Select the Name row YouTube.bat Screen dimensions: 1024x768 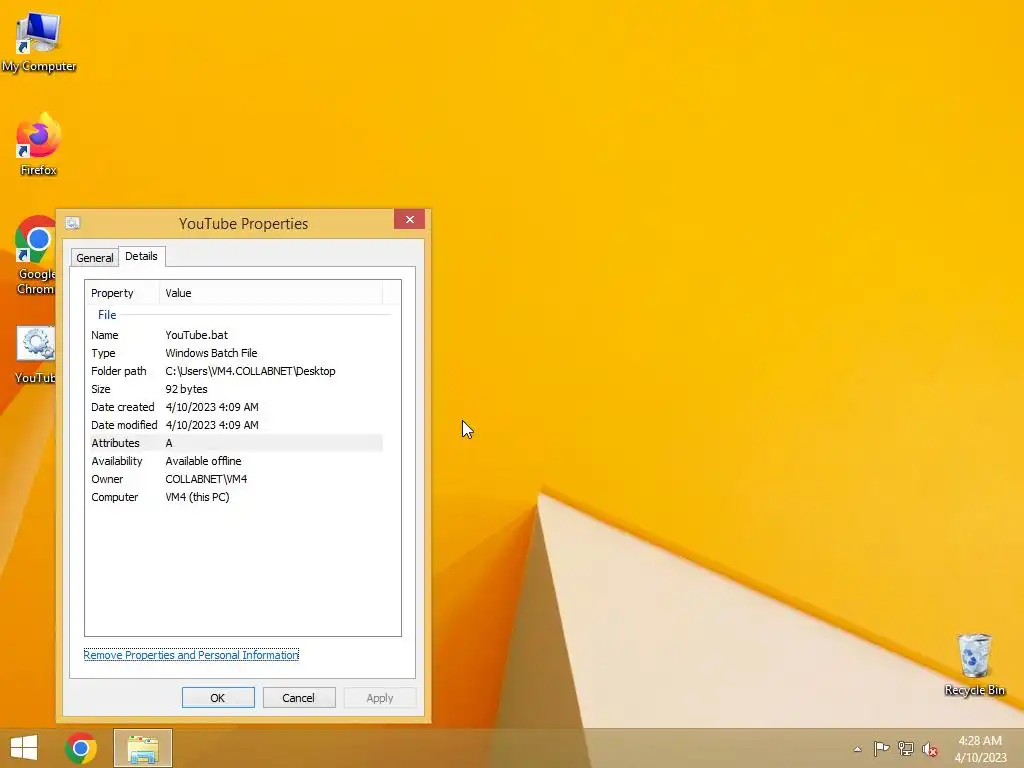[x=236, y=335]
